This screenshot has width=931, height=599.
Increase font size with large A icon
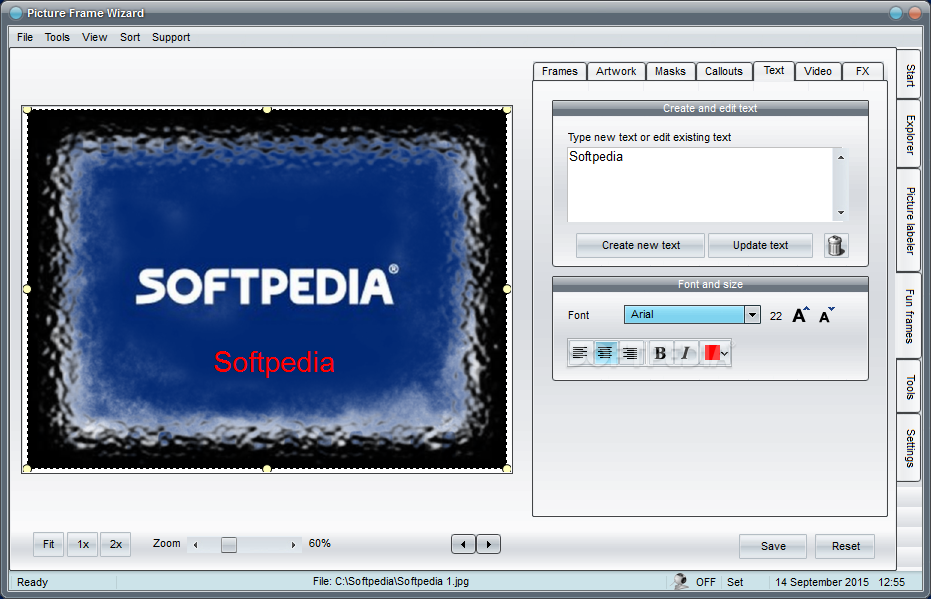tap(800, 315)
